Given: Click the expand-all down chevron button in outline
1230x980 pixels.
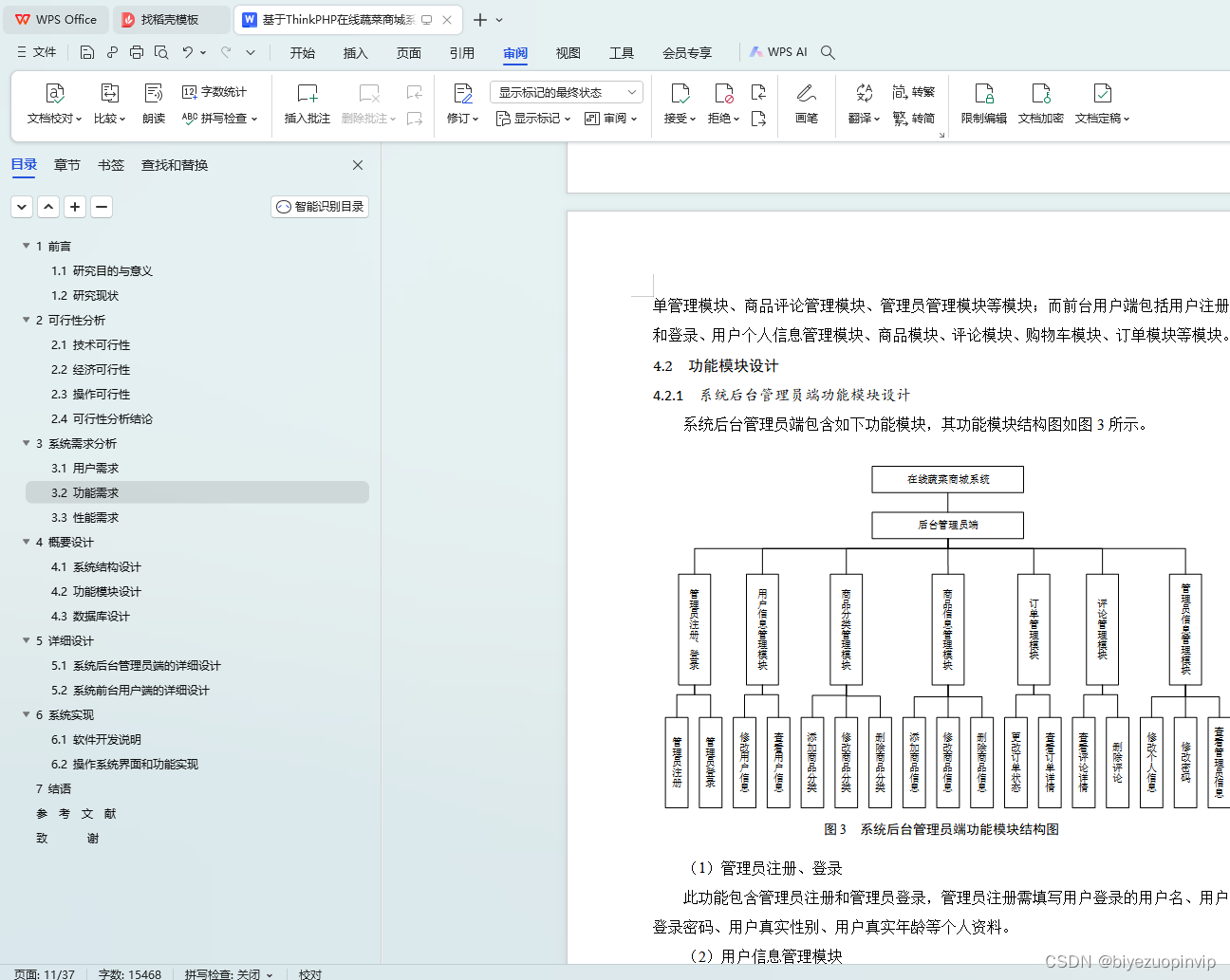Looking at the screenshot, I should 23,206.
